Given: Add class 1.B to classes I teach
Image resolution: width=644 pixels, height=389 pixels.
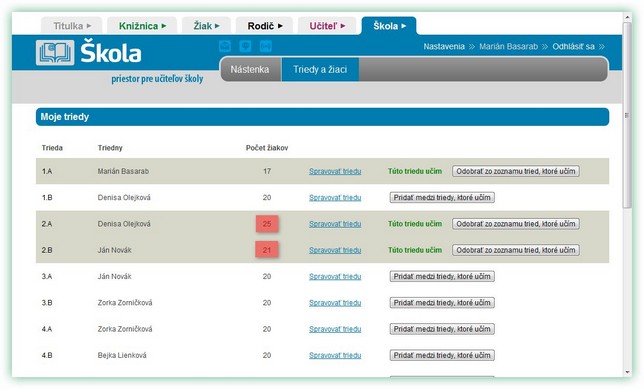Looking at the screenshot, I should (x=442, y=198).
